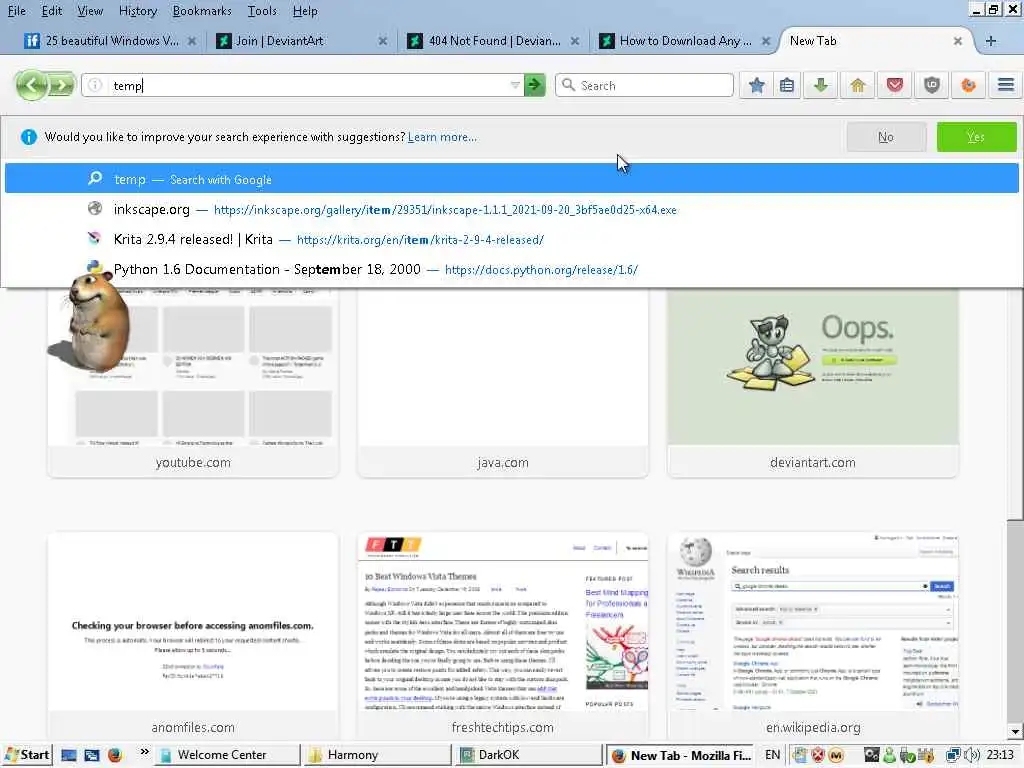
Task: Click the vertical scrollbar down arrow
Action: [1015, 732]
